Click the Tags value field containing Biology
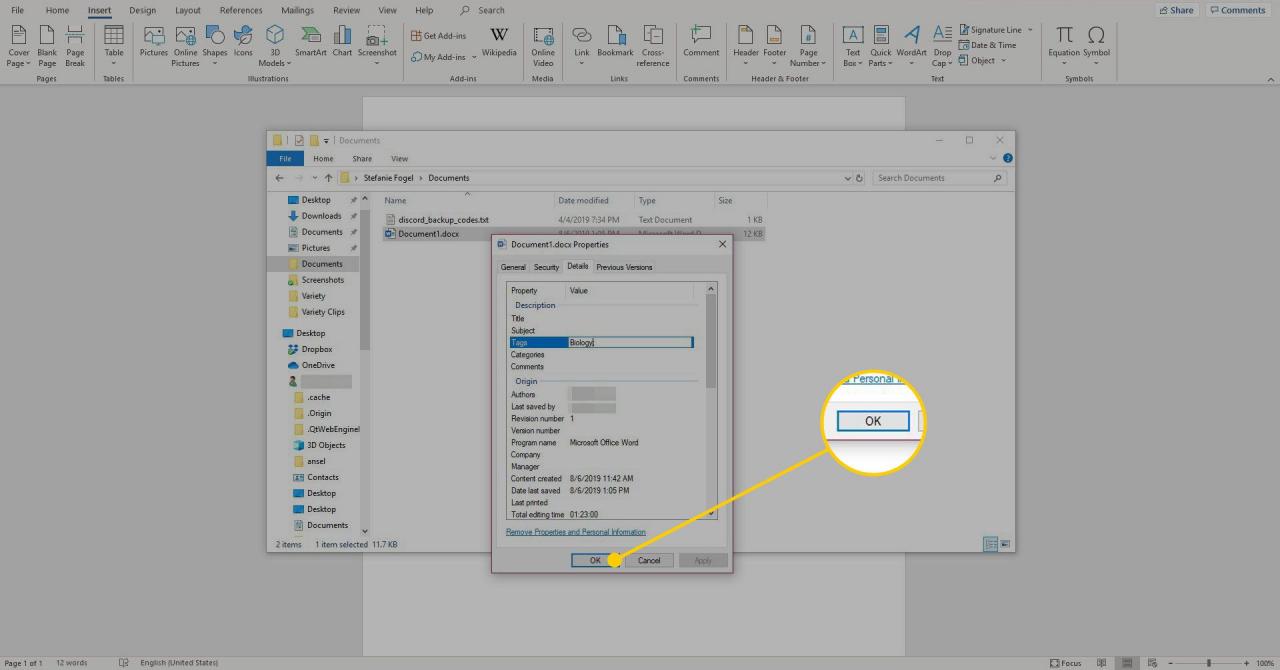The height and width of the screenshot is (670, 1280). coord(630,343)
